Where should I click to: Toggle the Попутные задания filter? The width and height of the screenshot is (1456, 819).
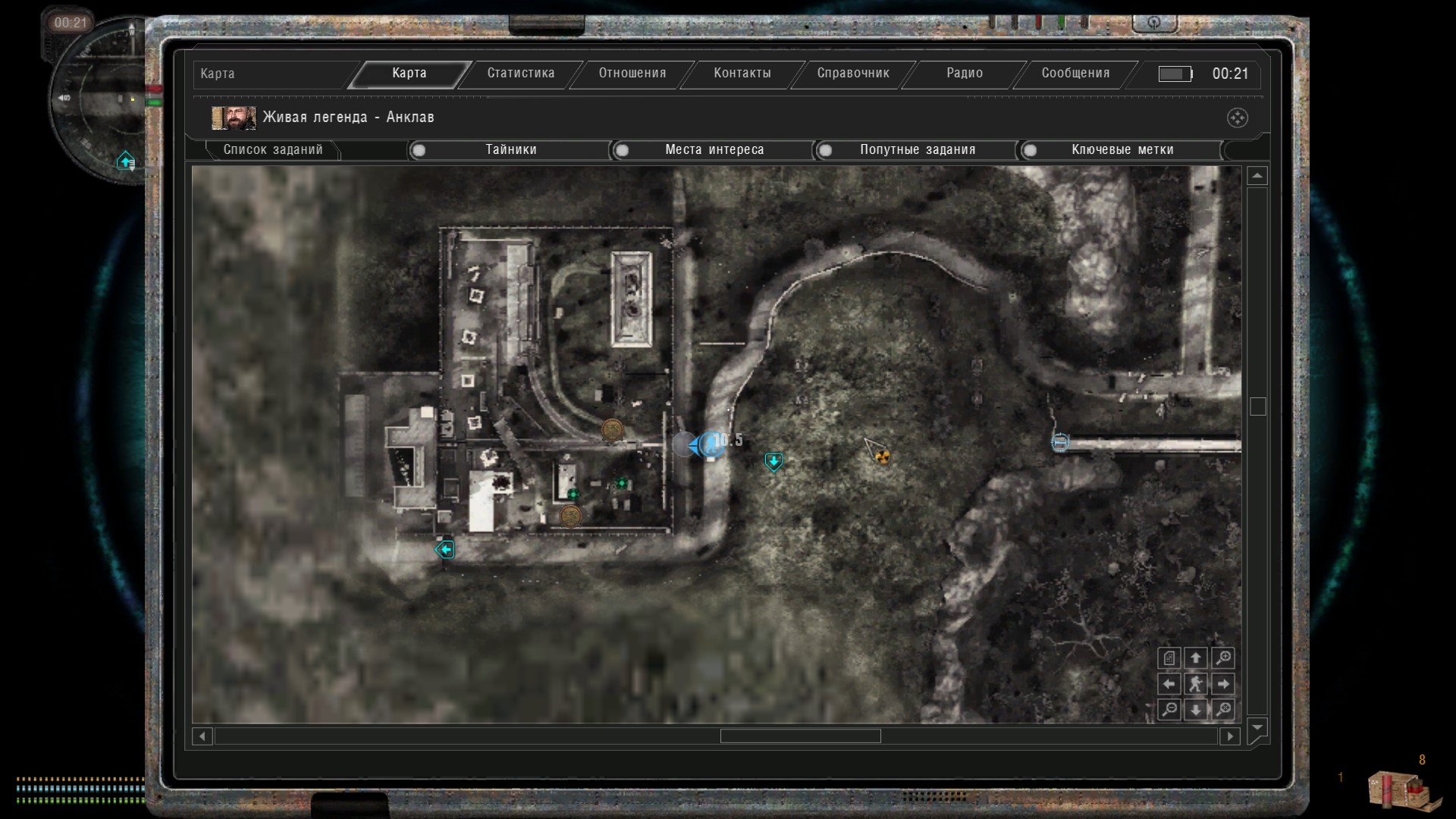(x=916, y=149)
